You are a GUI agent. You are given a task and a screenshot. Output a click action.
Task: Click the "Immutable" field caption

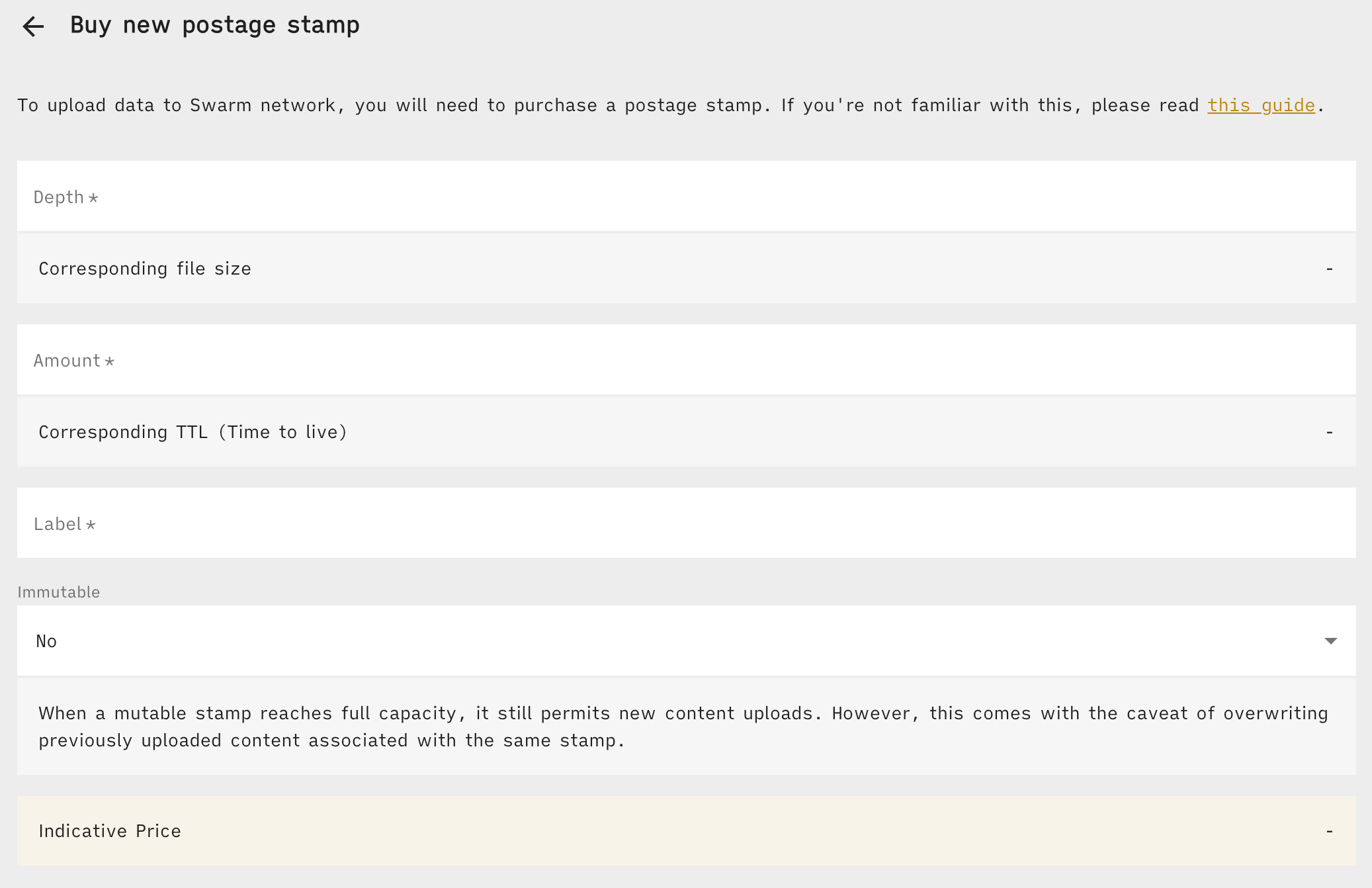(59, 592)
